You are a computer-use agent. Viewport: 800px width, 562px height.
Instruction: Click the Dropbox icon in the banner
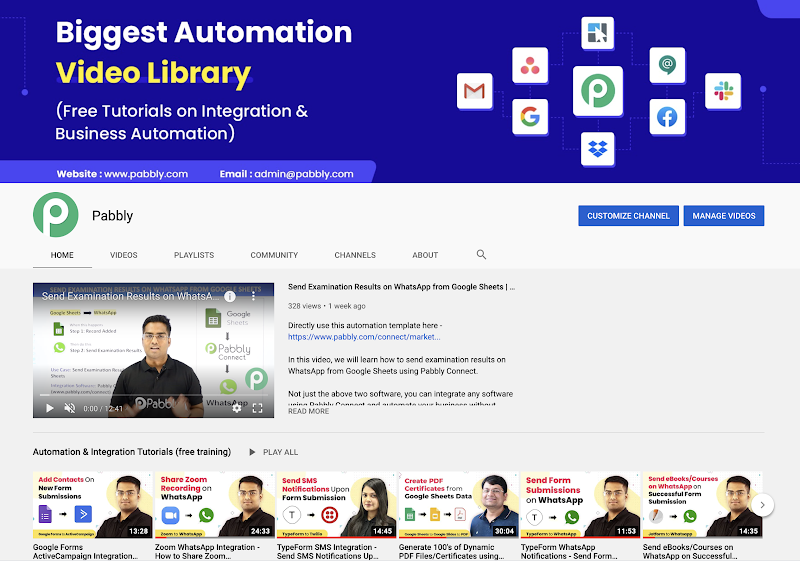[x=597, y=149]
